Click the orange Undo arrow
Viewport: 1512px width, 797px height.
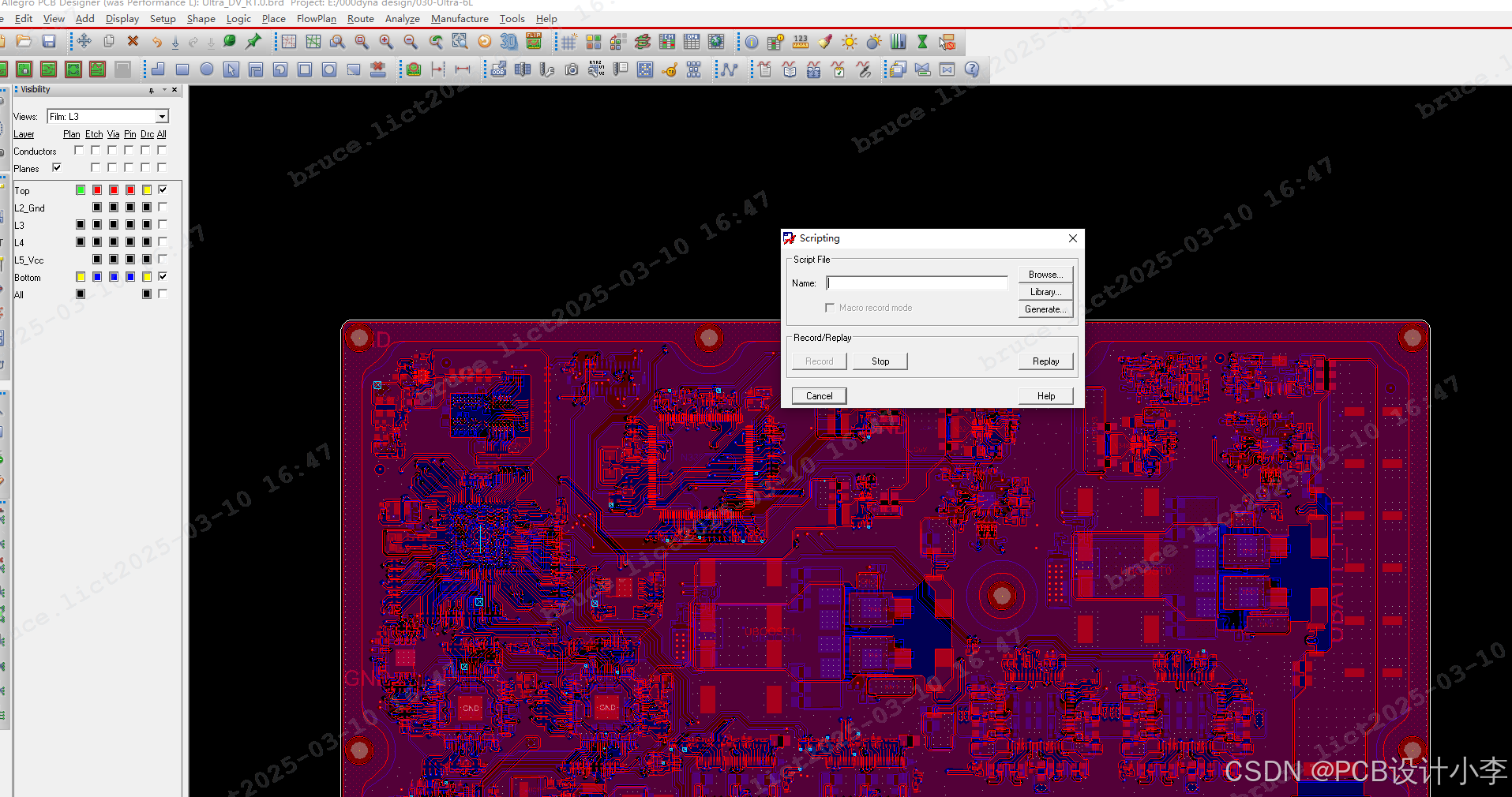coord(156,41)
